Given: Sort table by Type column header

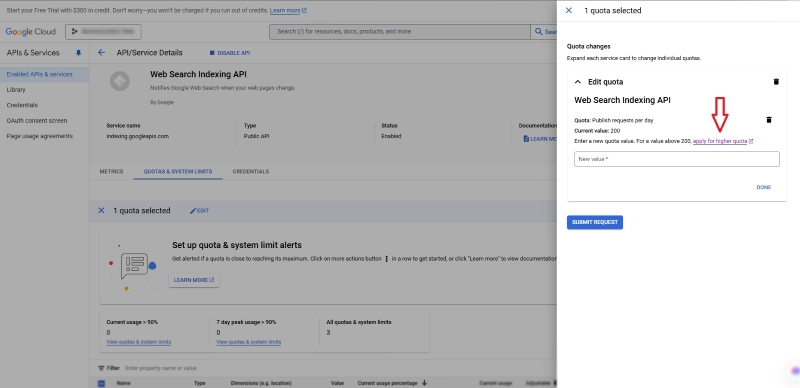Looking at the screenshot, I should click(199, 383).
